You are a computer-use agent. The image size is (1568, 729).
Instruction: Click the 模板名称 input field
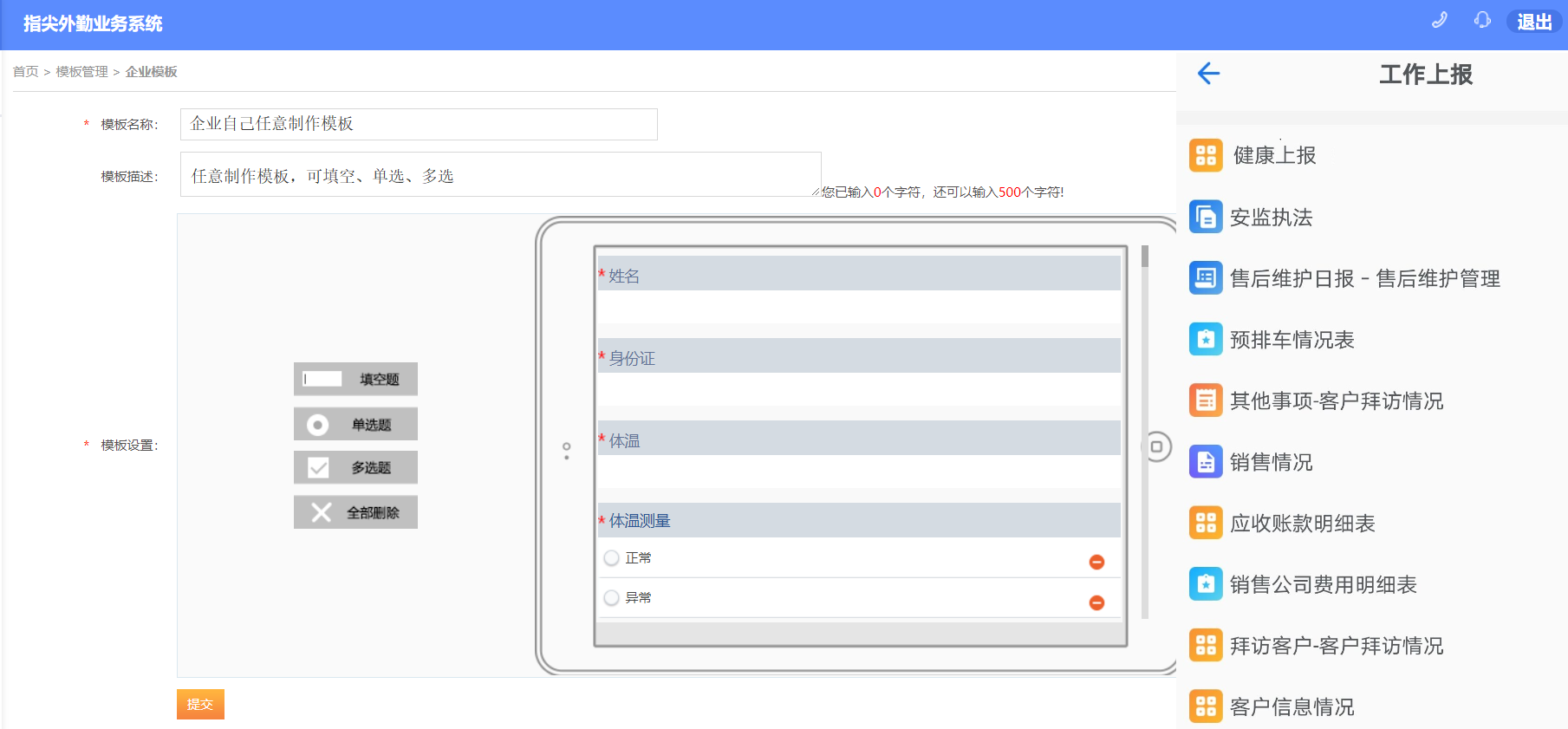(x=419, y=124)
